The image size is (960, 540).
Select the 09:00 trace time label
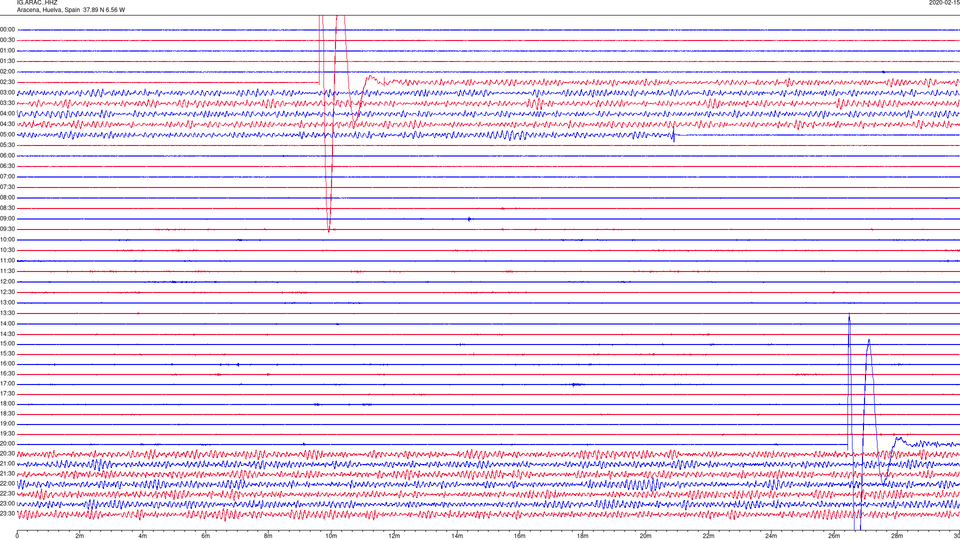coord(7,219)
